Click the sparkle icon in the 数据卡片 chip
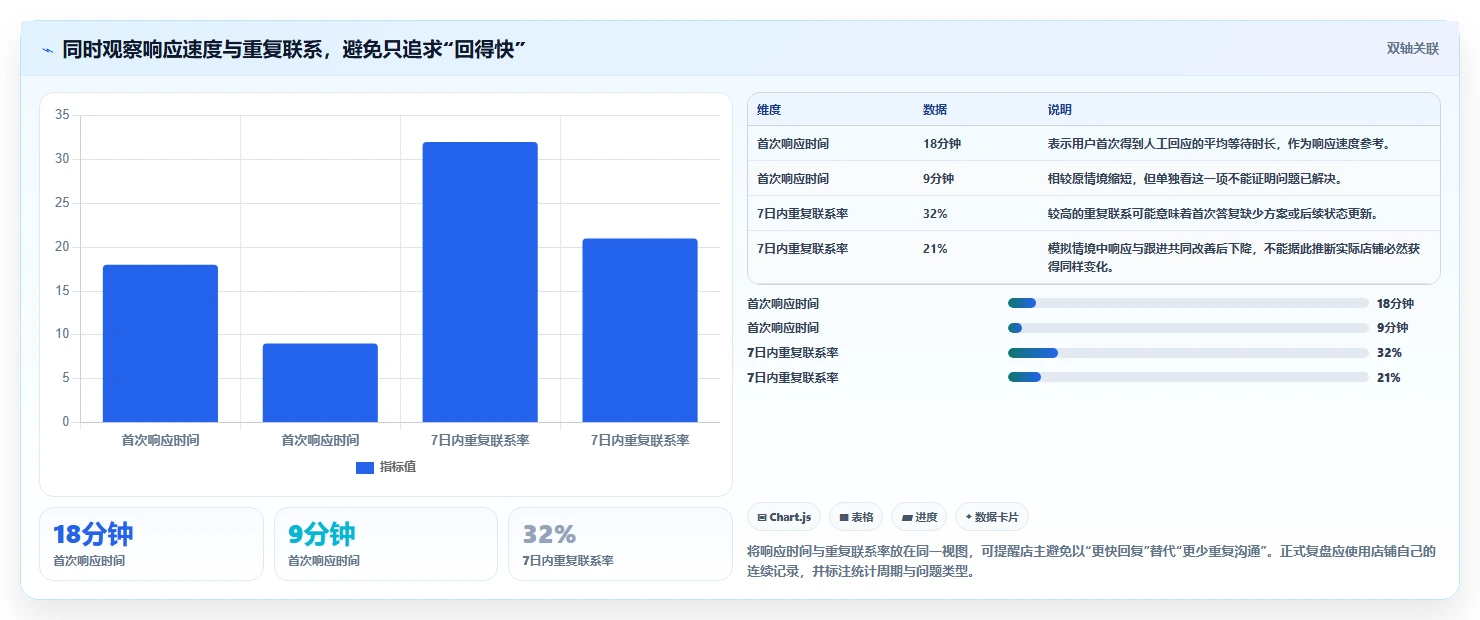Viewport: 1480px width, 620px height. pos(968,517)
